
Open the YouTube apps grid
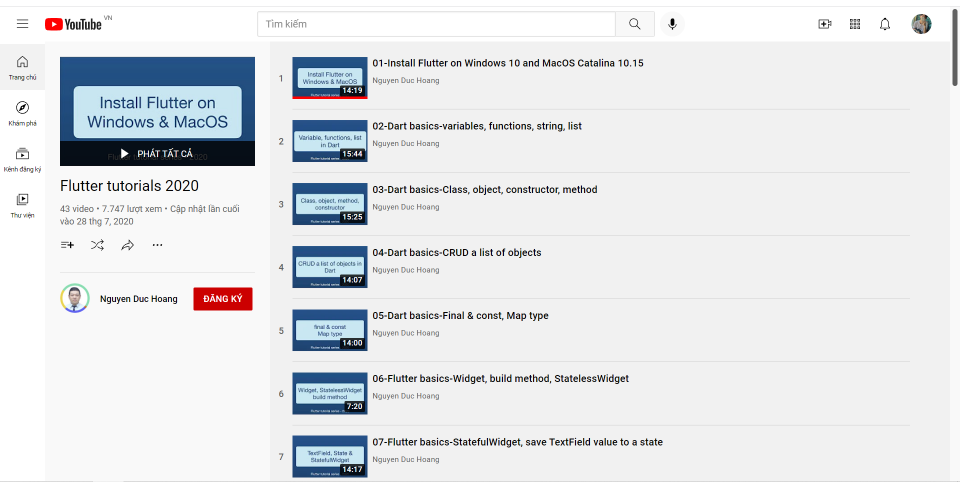click(855, 24)
